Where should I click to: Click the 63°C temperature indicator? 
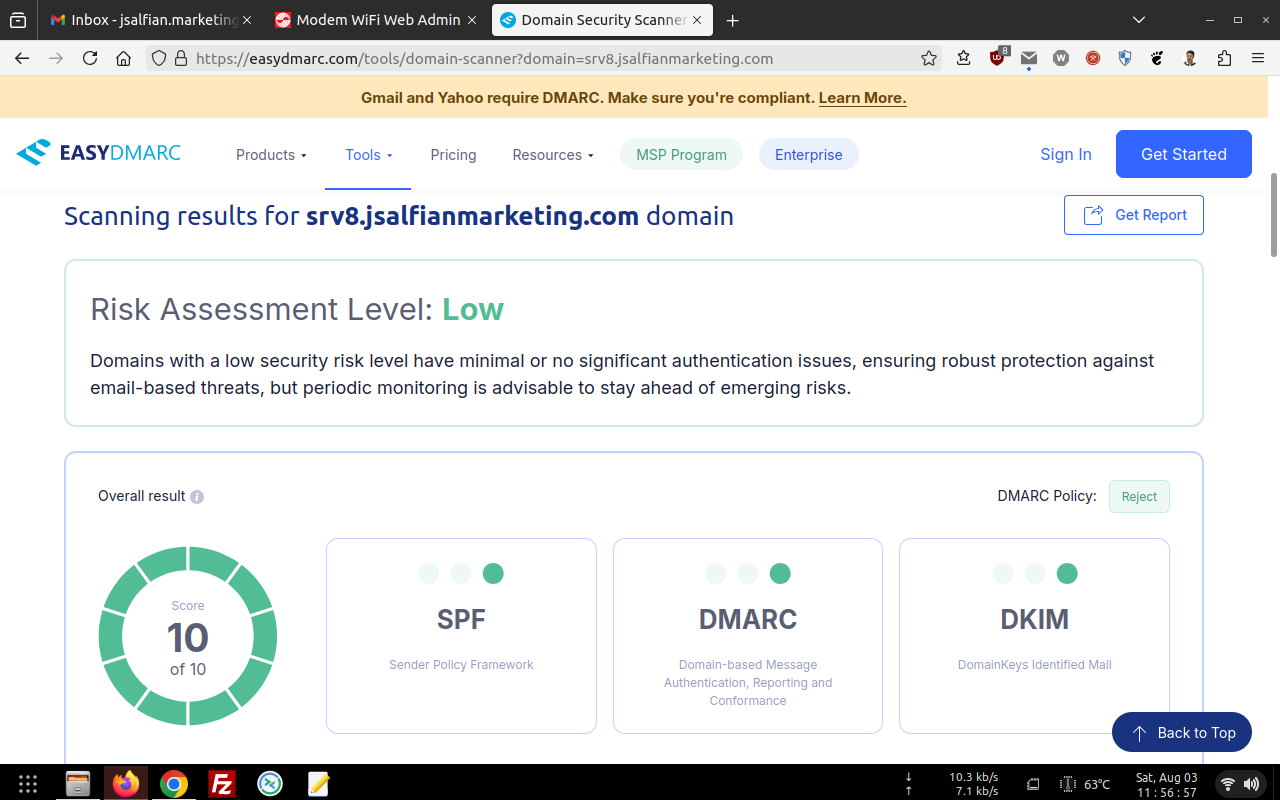pyautogui.click(x=1086, y=784)
